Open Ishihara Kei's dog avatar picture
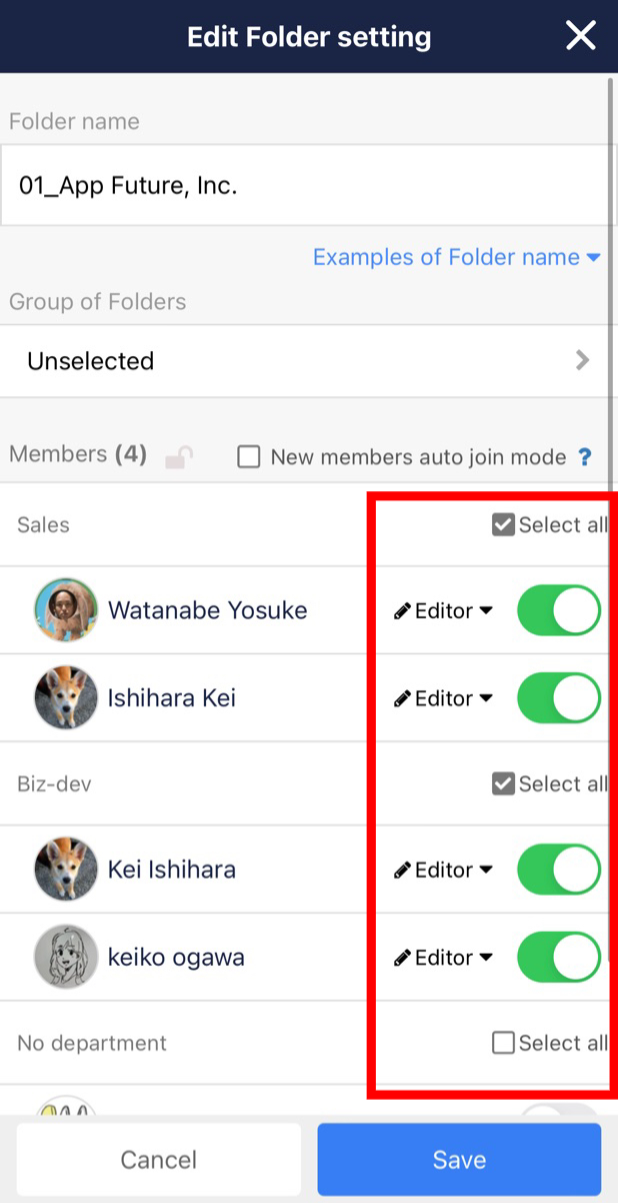The width and height of the screenshot is (618, 1203). tap(65, 698)
